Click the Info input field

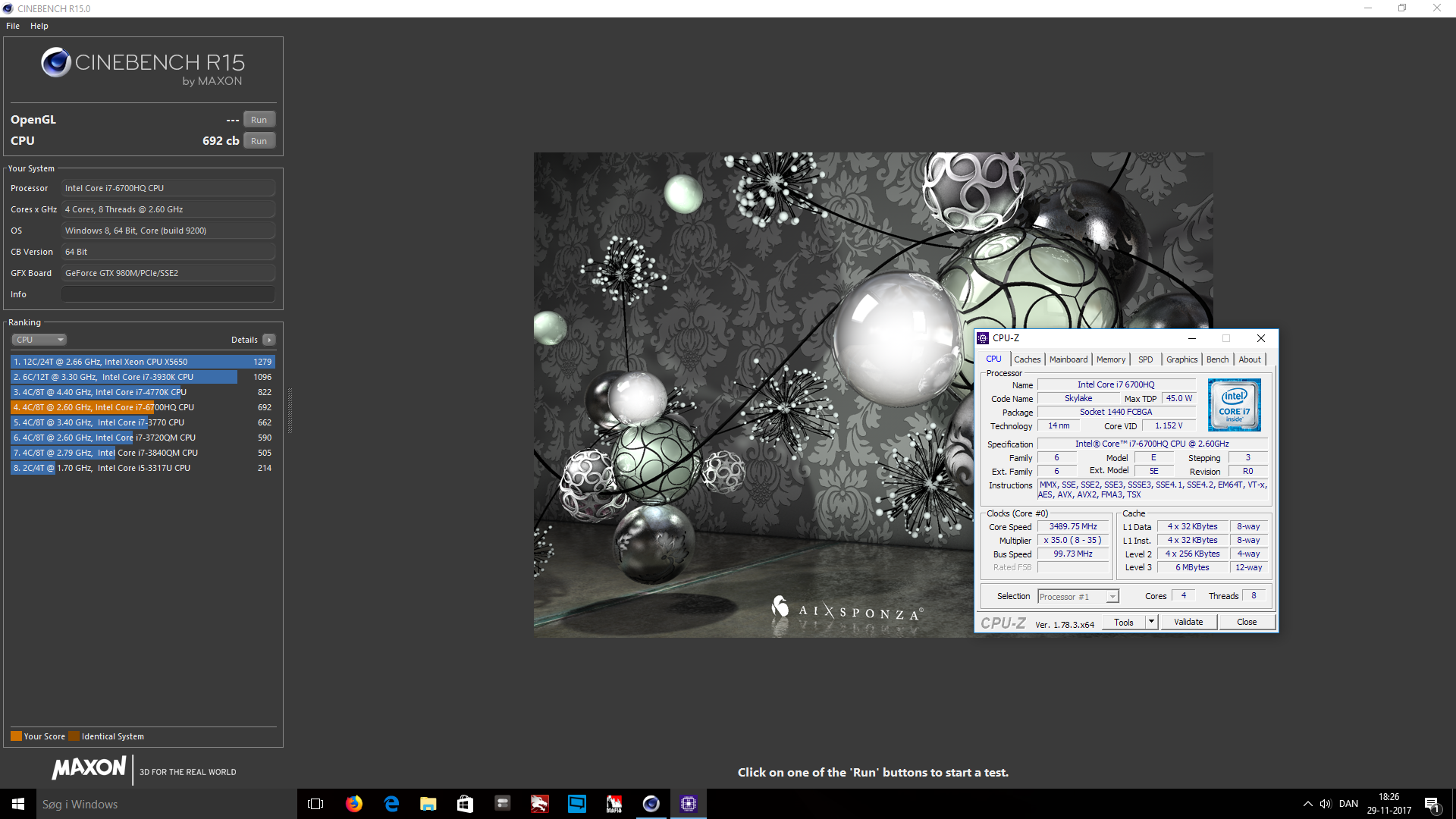point(168,294)
